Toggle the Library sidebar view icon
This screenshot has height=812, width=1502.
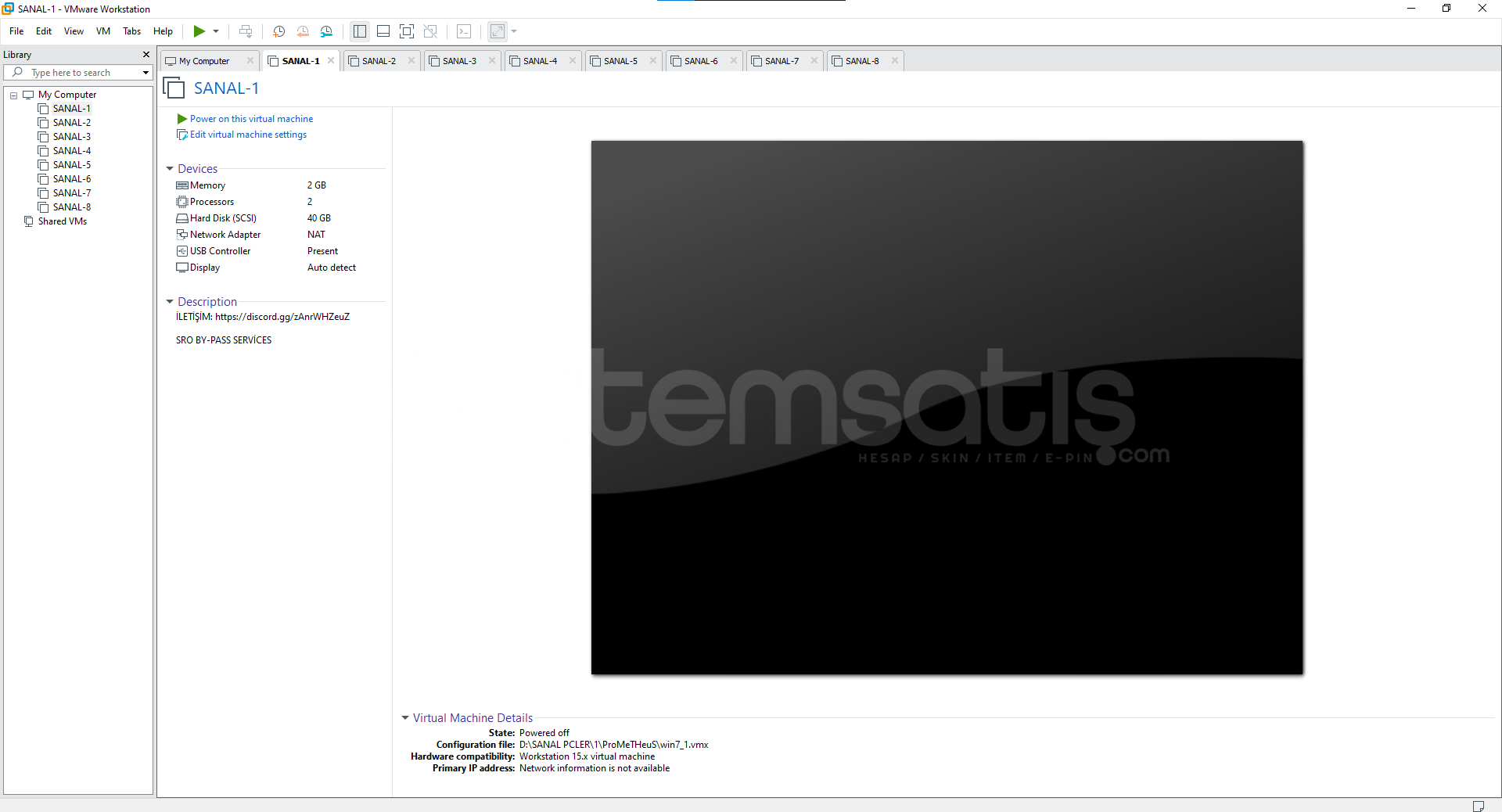pos(360,31)
